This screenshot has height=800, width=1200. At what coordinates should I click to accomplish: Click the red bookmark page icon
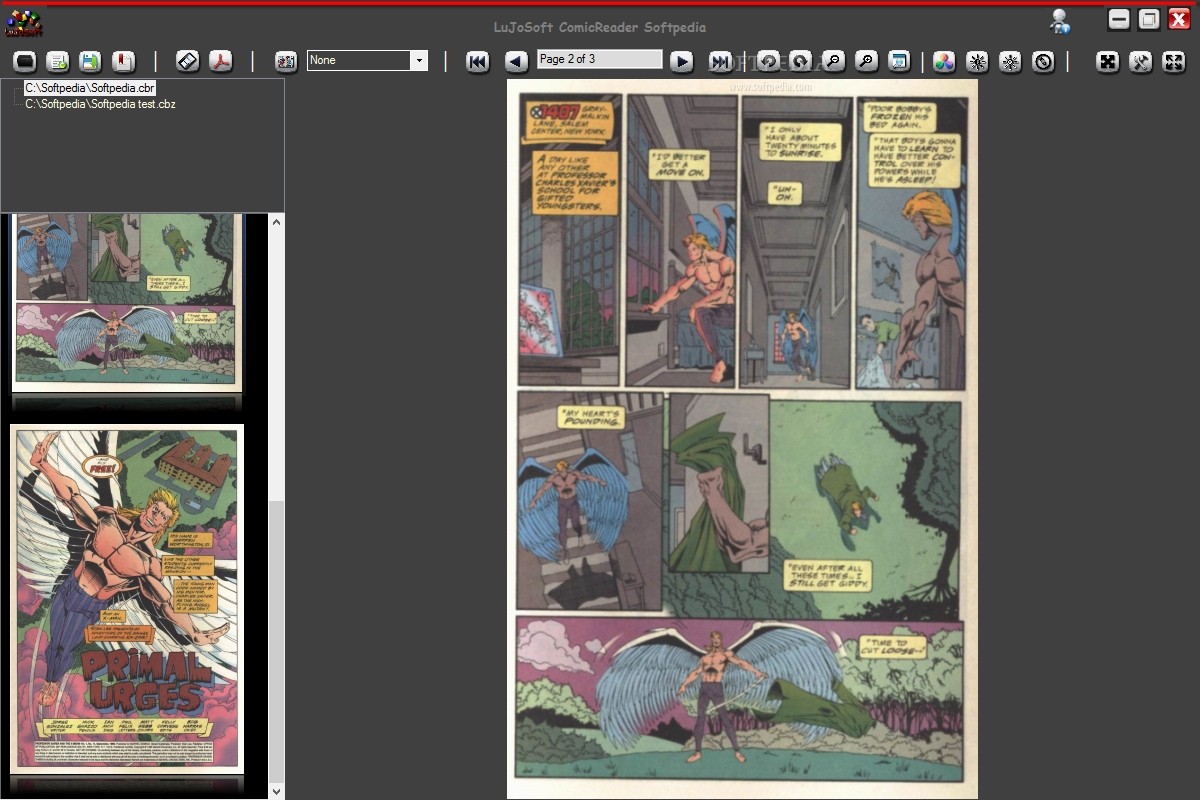pos(124,61)
